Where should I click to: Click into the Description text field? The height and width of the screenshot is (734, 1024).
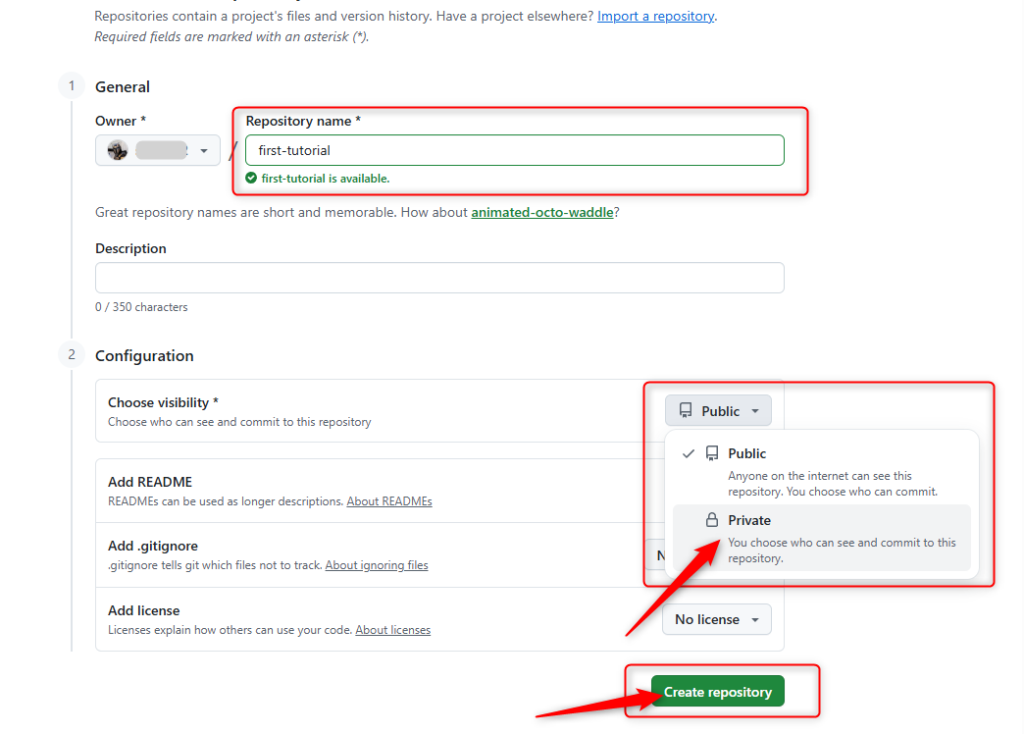point(439,278)
